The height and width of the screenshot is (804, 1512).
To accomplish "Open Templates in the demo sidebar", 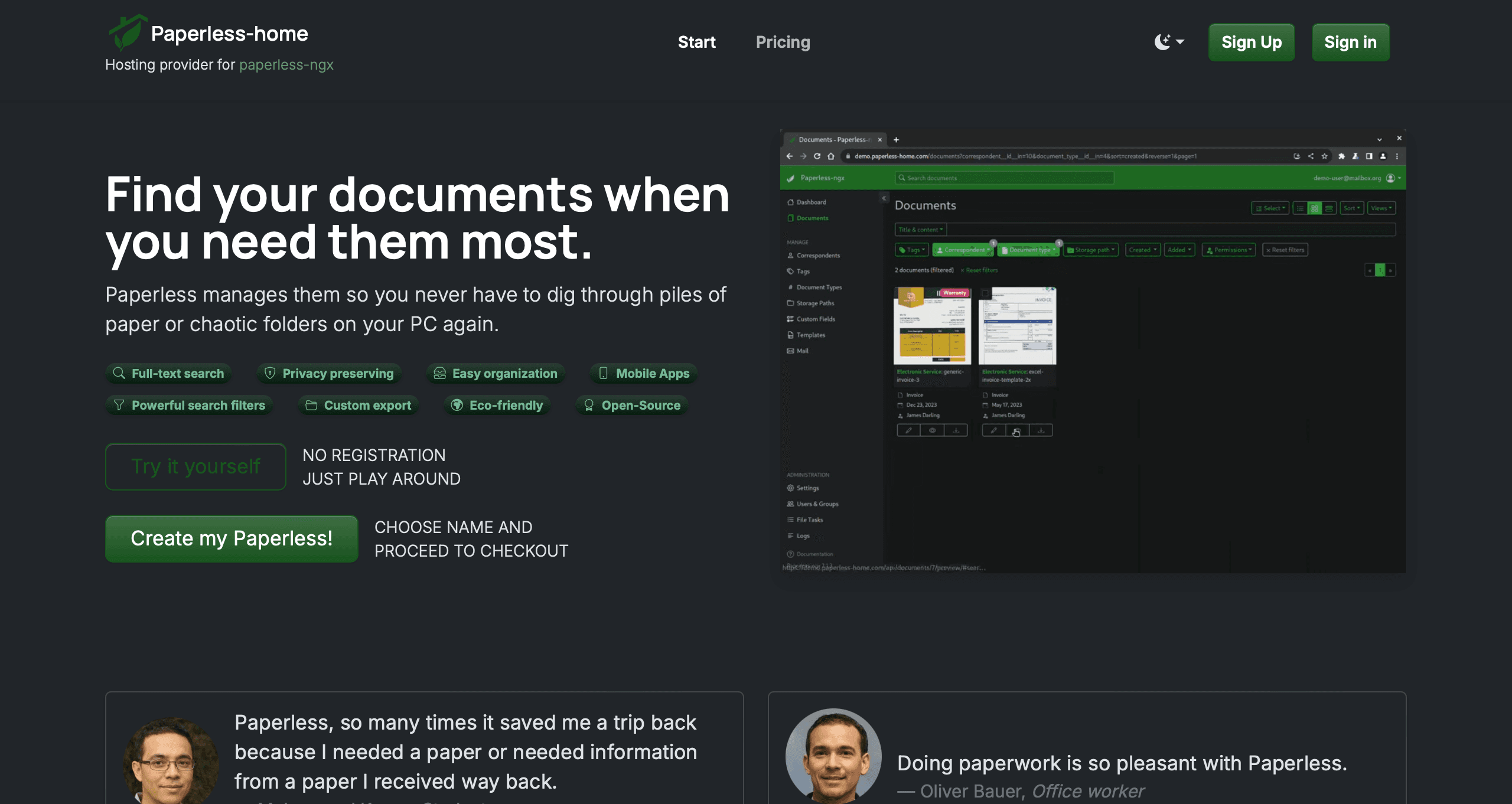I will [x=806, y=335].
